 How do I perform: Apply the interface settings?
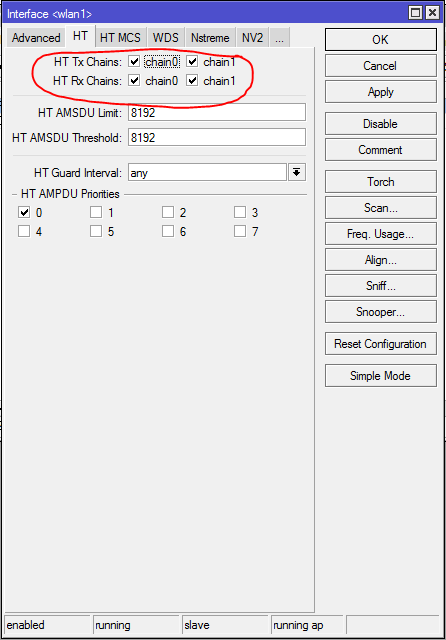[381, 92]
